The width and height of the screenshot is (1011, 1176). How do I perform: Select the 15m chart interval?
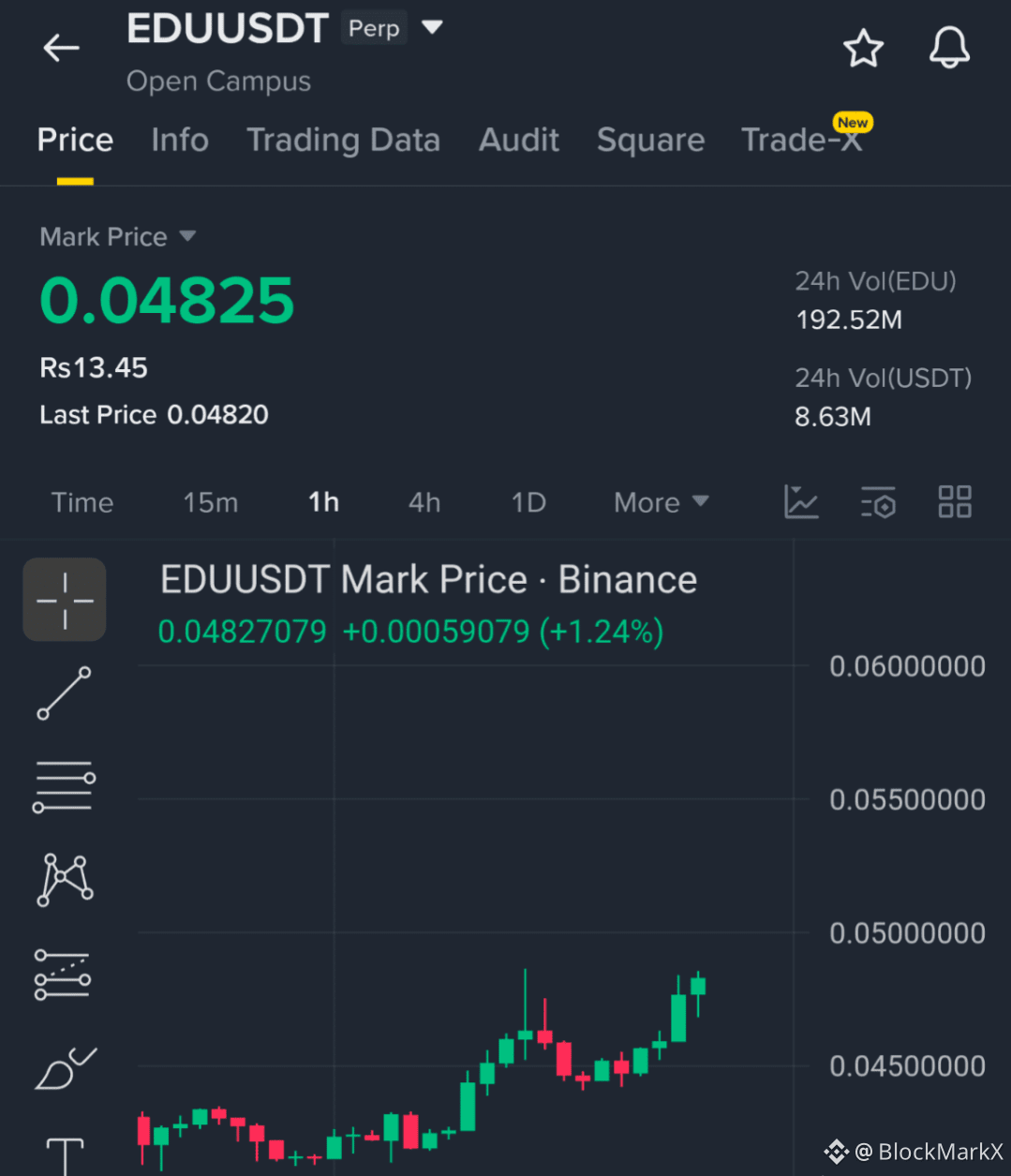[x=211, y=502]
